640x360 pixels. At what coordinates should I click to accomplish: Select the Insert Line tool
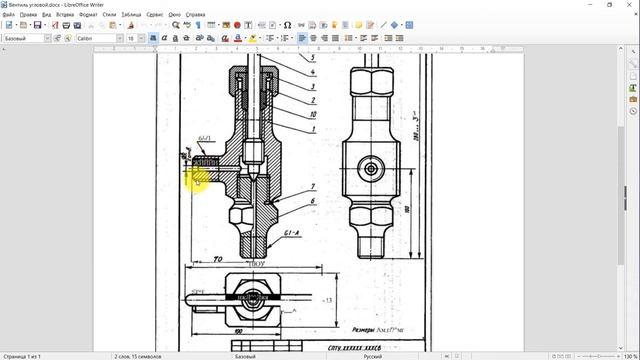tap(383, 25)
